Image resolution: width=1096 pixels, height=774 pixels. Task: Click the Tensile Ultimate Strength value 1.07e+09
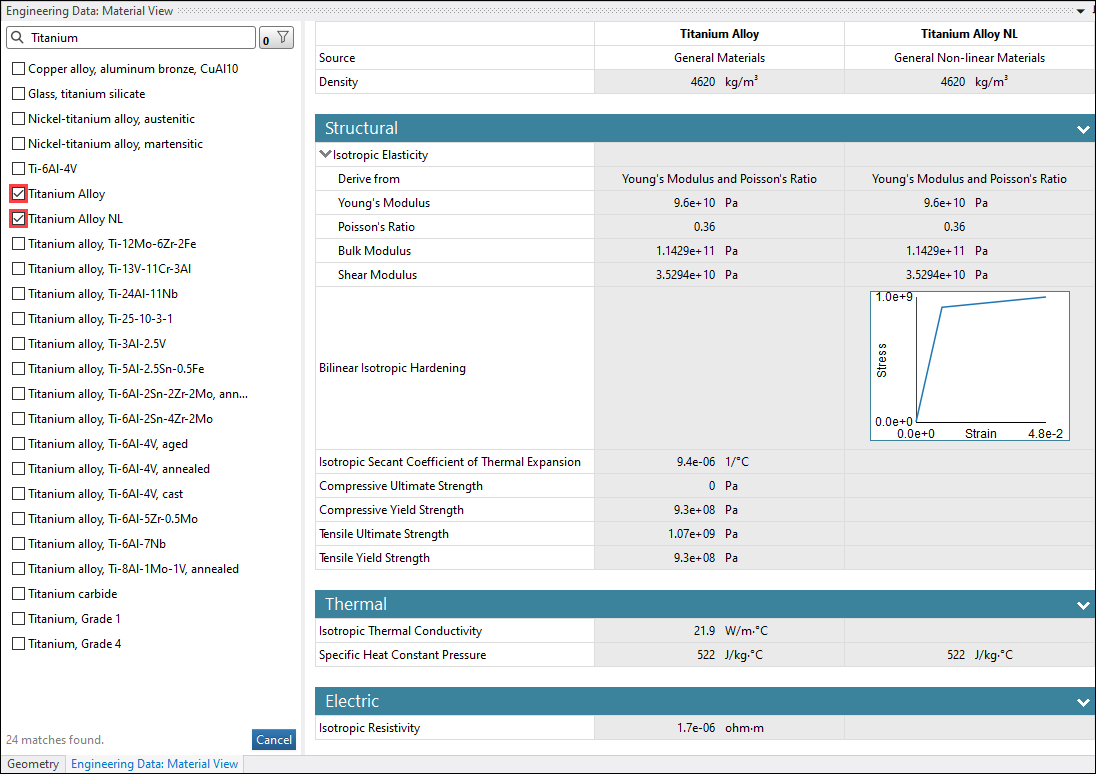(691, 534)
